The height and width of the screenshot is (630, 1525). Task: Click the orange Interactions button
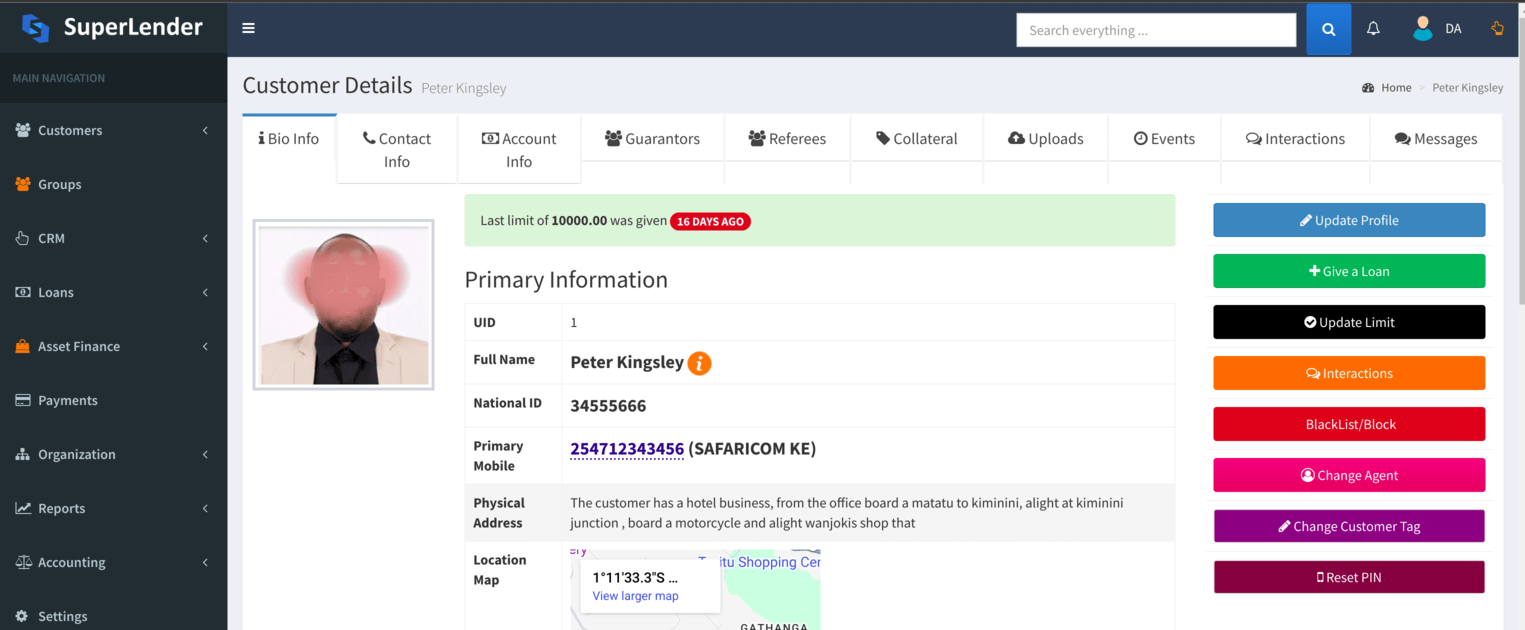pyautogui.click(x=1349, y=373)
